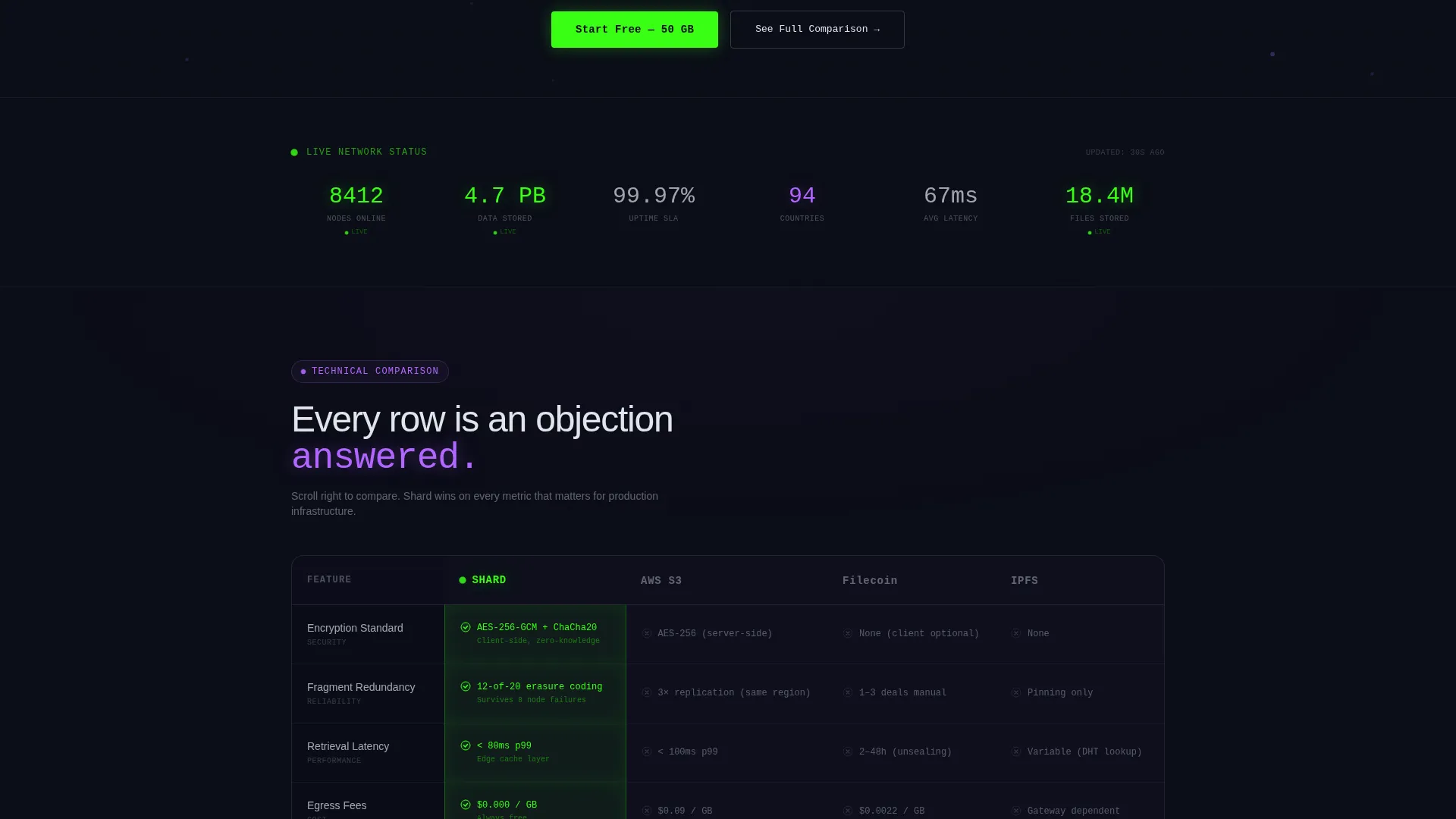Select the Encryption Standard row label
This screenshot has height=819, width=1456.
coord(355,628)
